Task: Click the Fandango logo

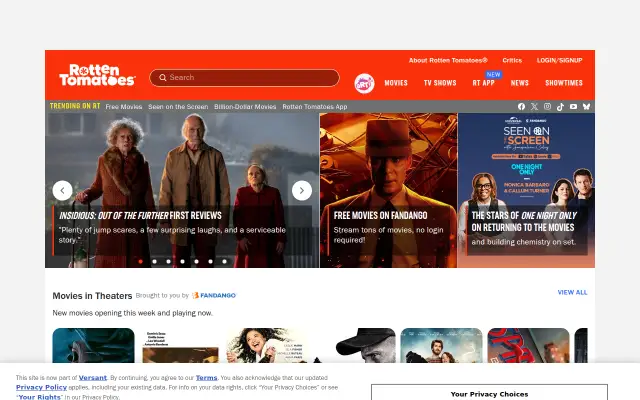Action: point(214,295)
